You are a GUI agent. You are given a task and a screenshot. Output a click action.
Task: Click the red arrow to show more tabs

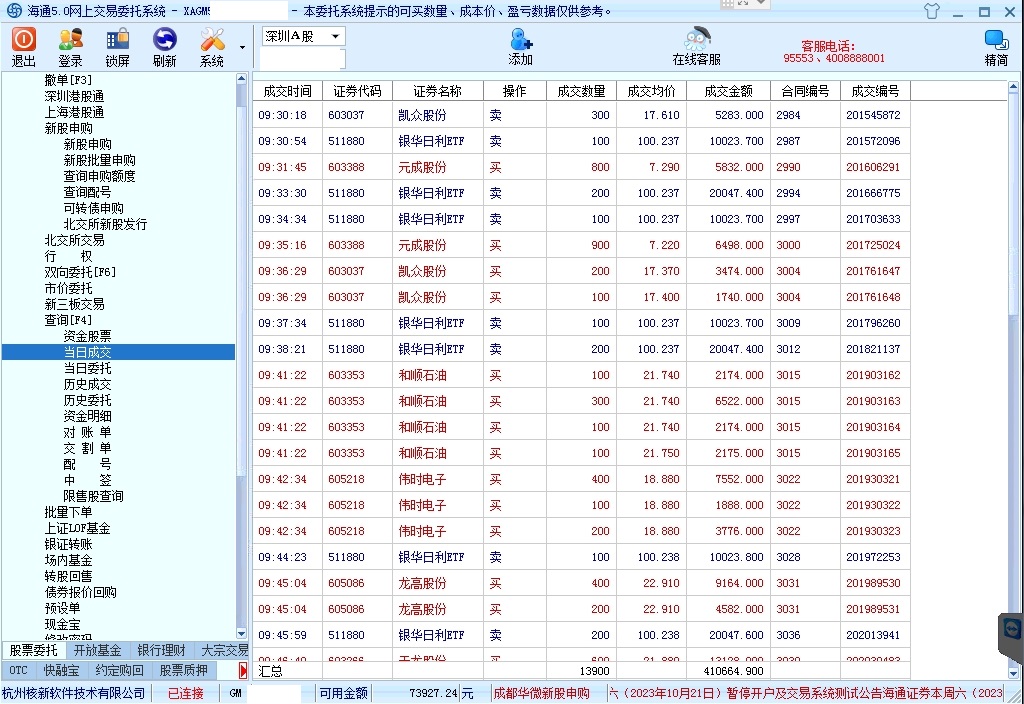(242, 670)
